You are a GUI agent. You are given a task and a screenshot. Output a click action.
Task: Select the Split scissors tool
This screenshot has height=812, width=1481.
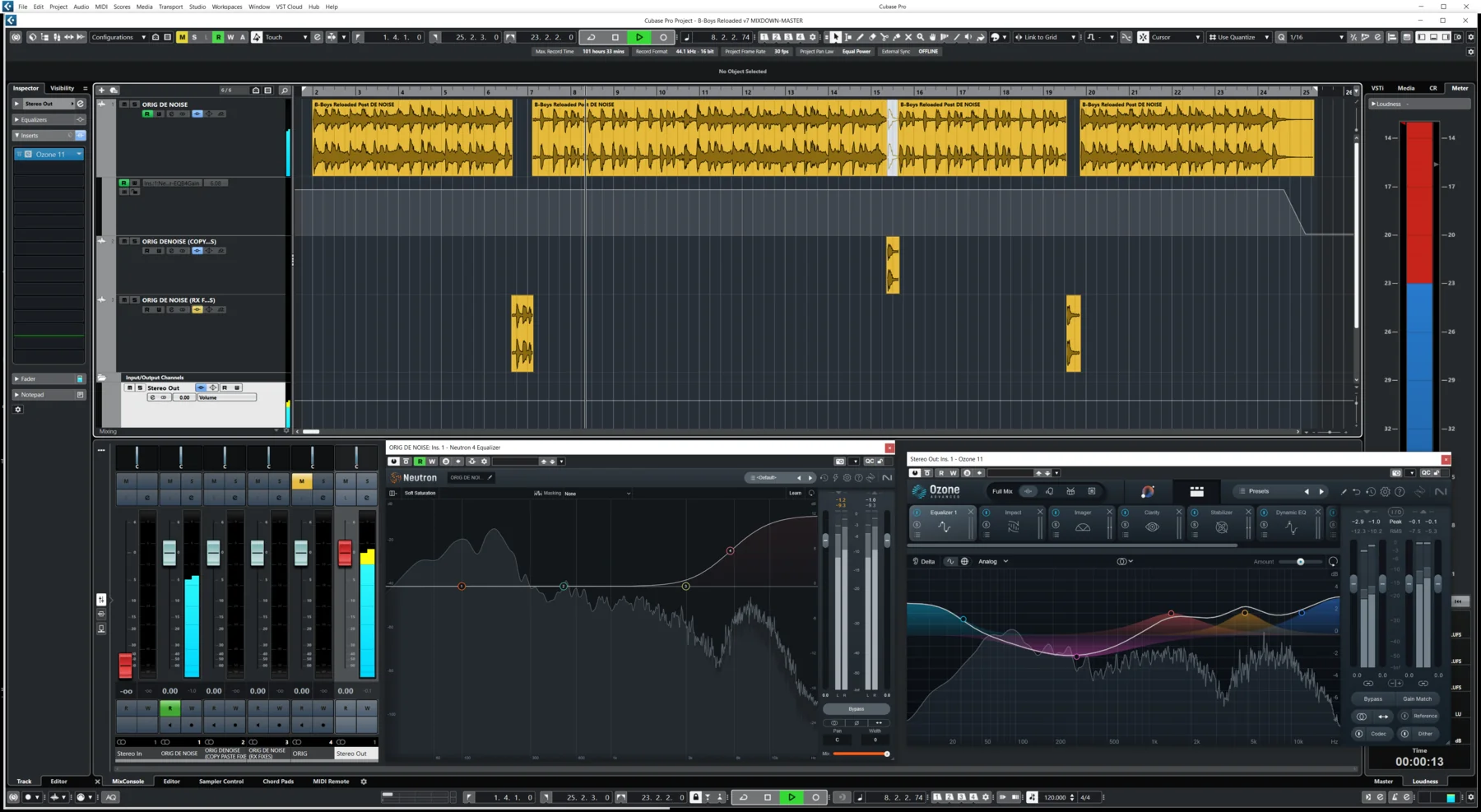[x=884, y=37]
